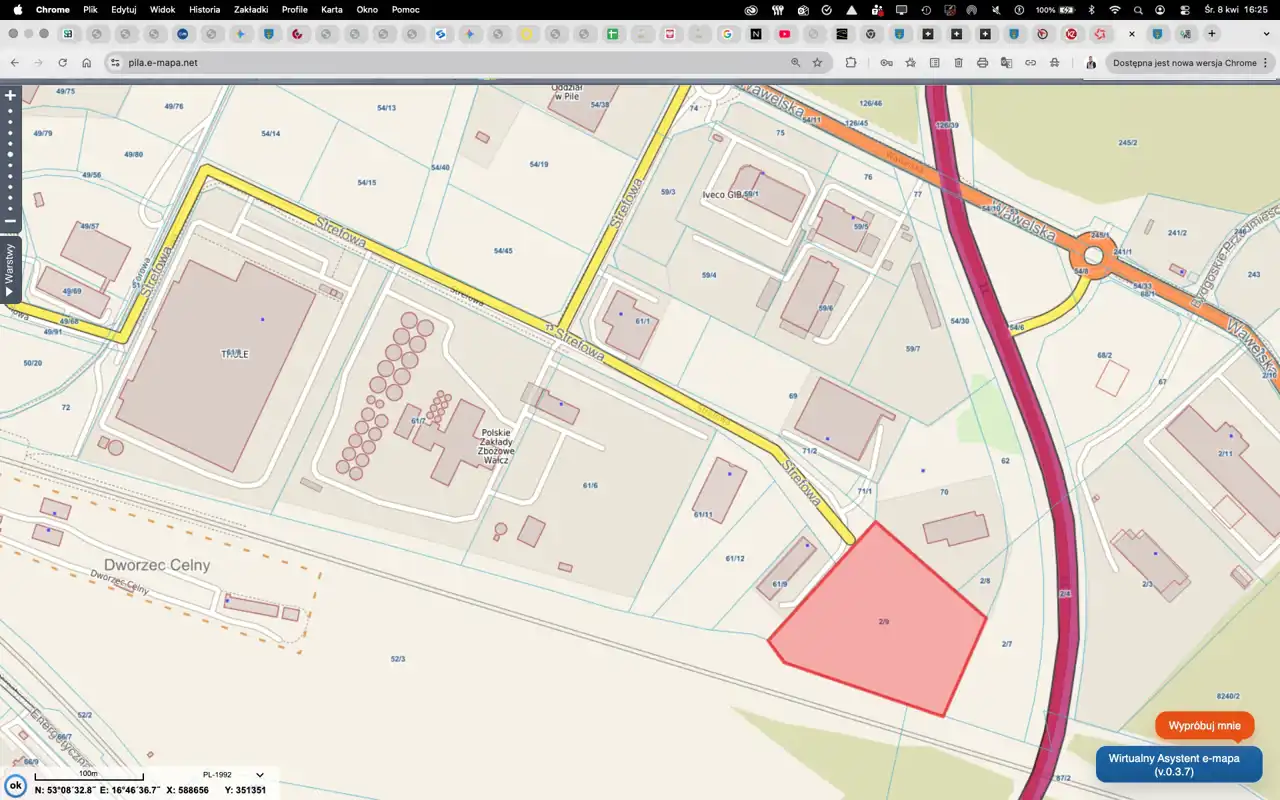Open the macOS Control Center toggles
The height and width of the screenshot is (800, 1280).
[1184, 9]
